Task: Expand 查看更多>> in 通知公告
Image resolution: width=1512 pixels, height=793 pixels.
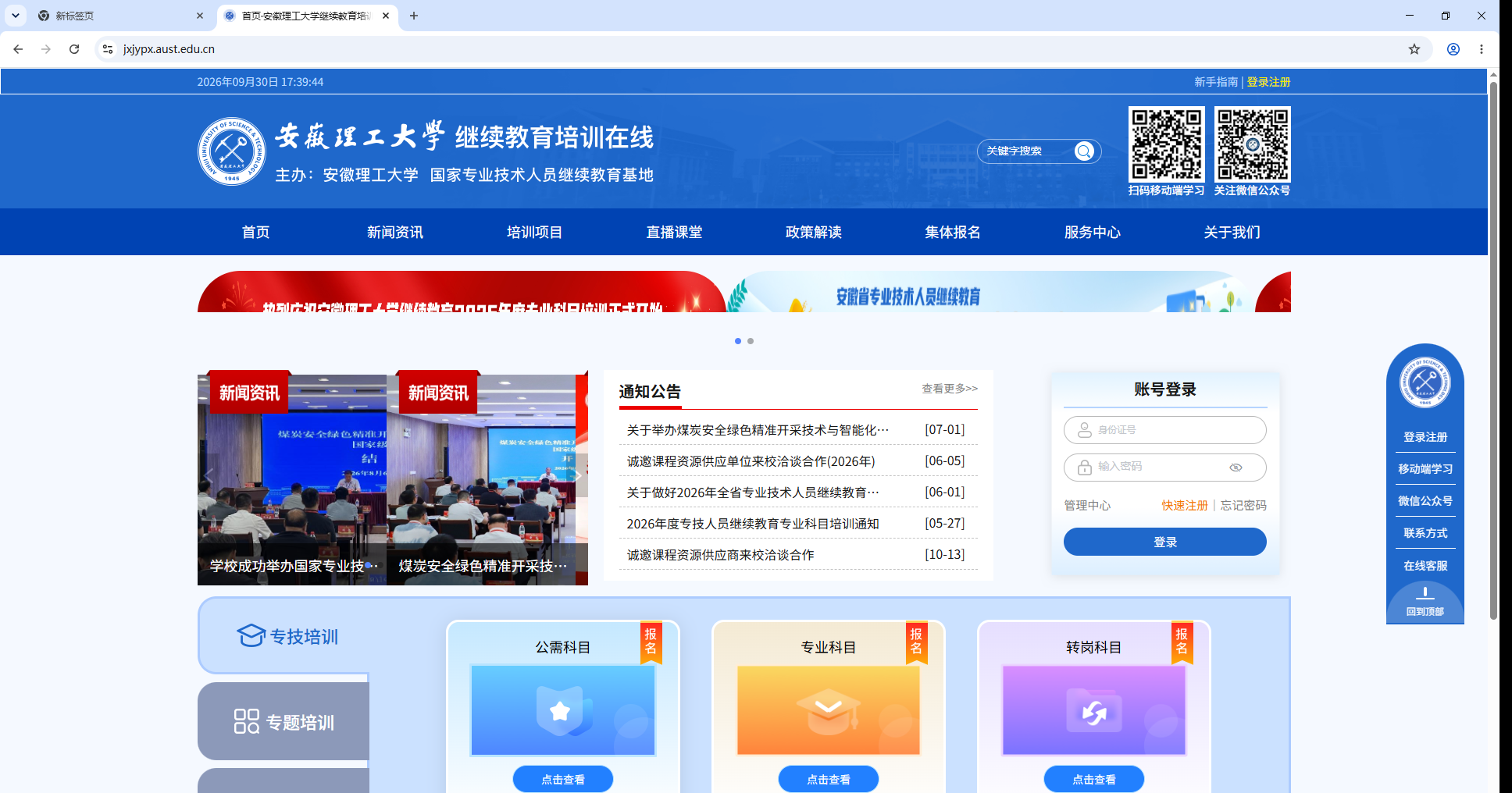Action: point(950,389)
